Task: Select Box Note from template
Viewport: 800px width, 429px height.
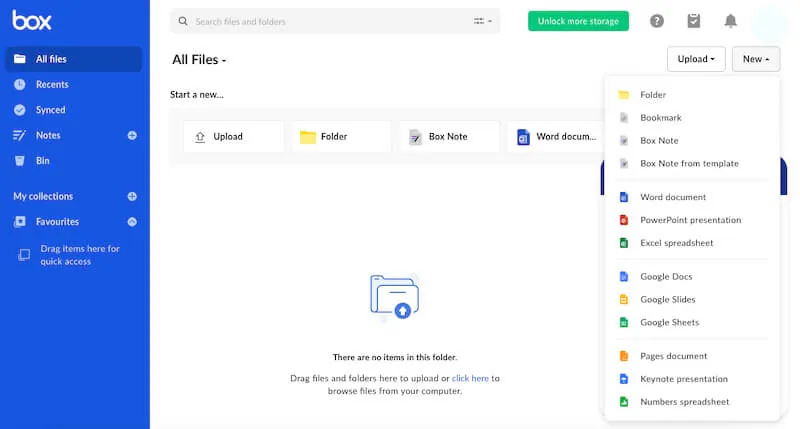Action: (x=689, y=164)
